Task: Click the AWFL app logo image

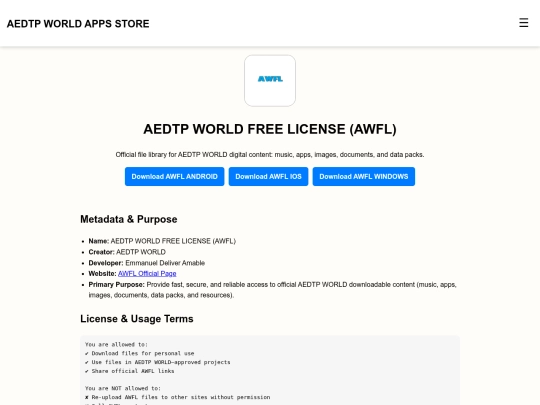Action: pos(270,81)
